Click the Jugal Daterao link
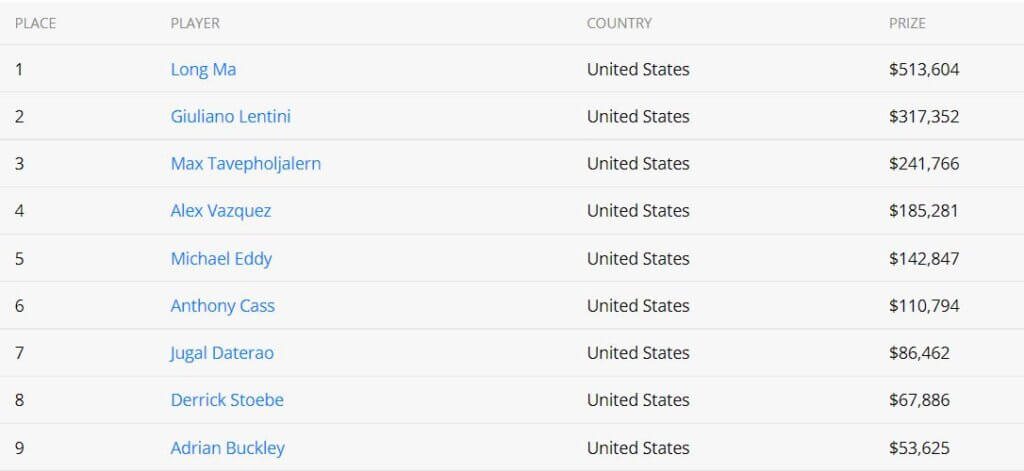1024x471 pixels. (222, 353)
